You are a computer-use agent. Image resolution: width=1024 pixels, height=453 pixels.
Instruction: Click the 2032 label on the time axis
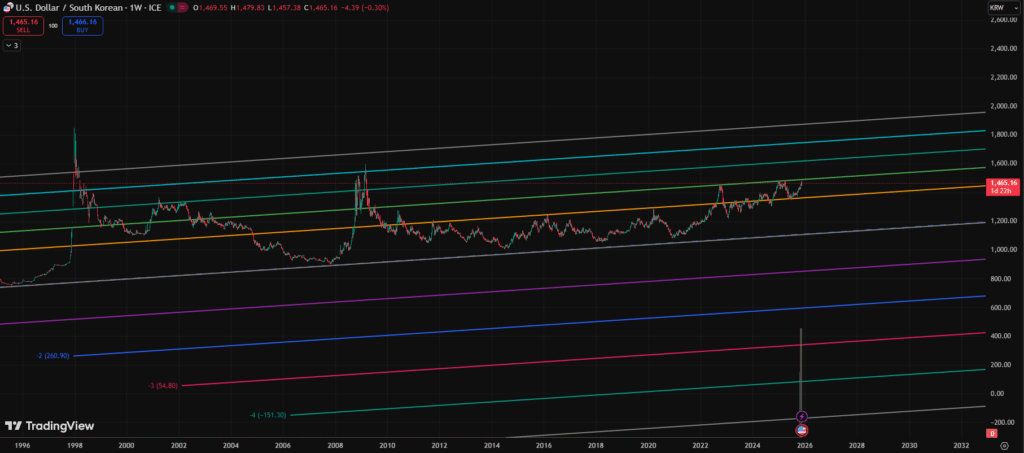[961, 445]
